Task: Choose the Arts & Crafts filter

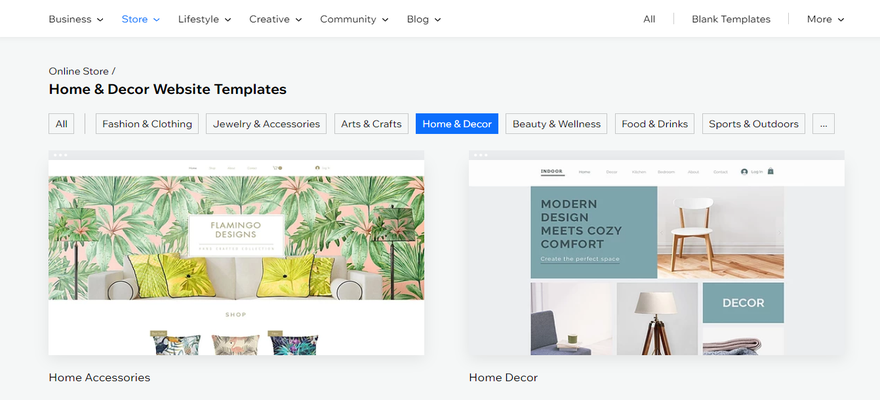Action: 371,124
